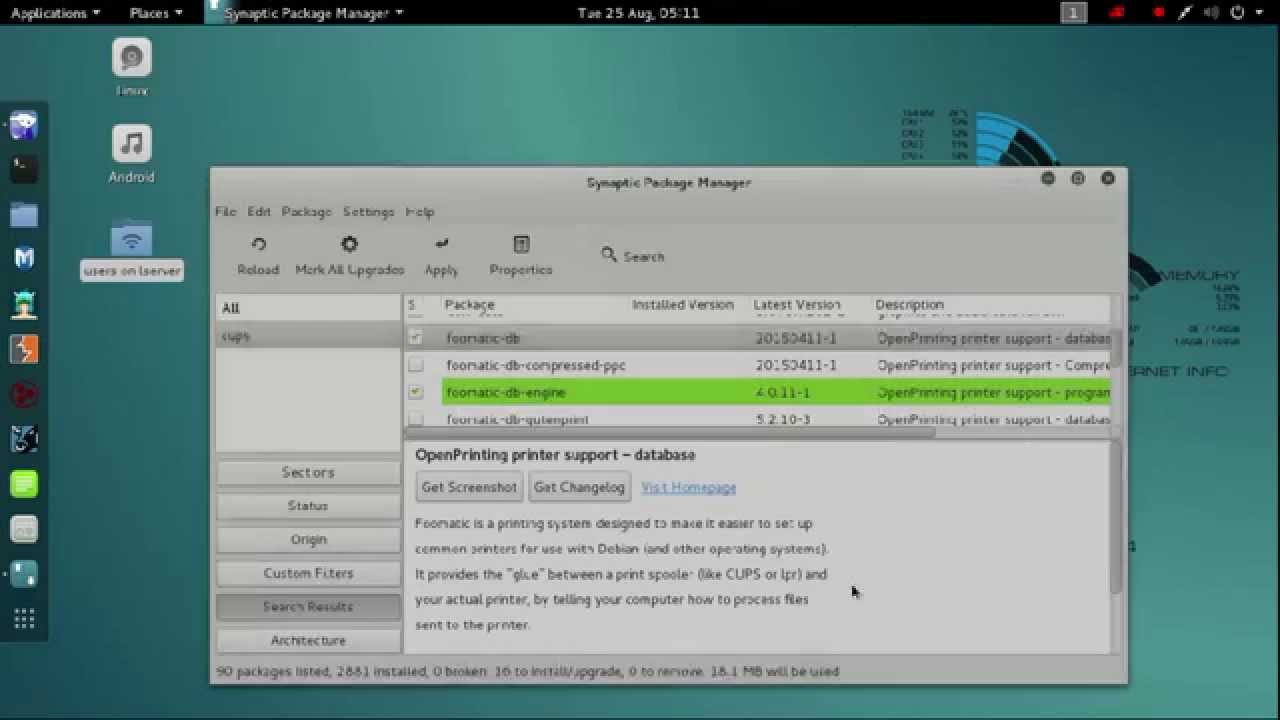Select the All entry in filter list
Screen dimensions: 1280x720
click(308, 308)
